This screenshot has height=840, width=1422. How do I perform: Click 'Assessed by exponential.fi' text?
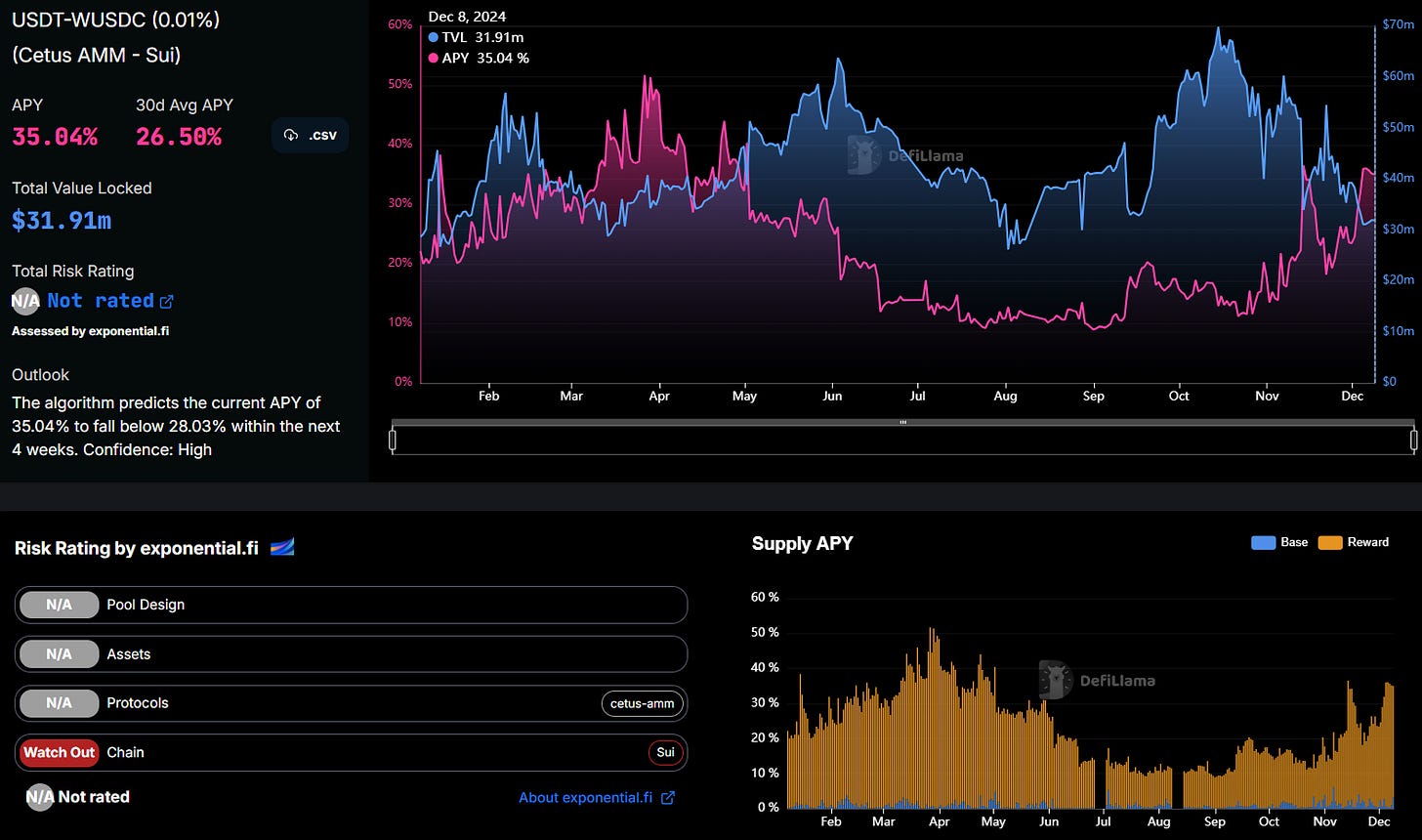click(90, 331)
